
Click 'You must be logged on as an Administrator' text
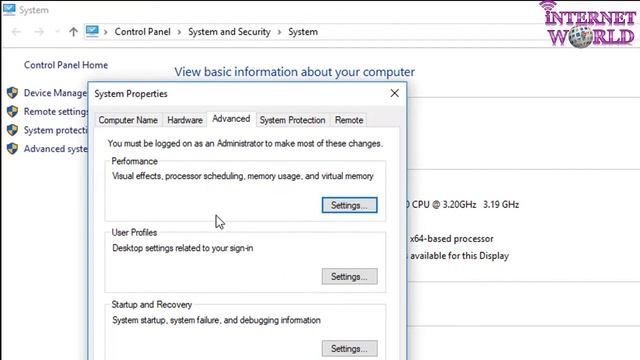(x=245, y=144)
